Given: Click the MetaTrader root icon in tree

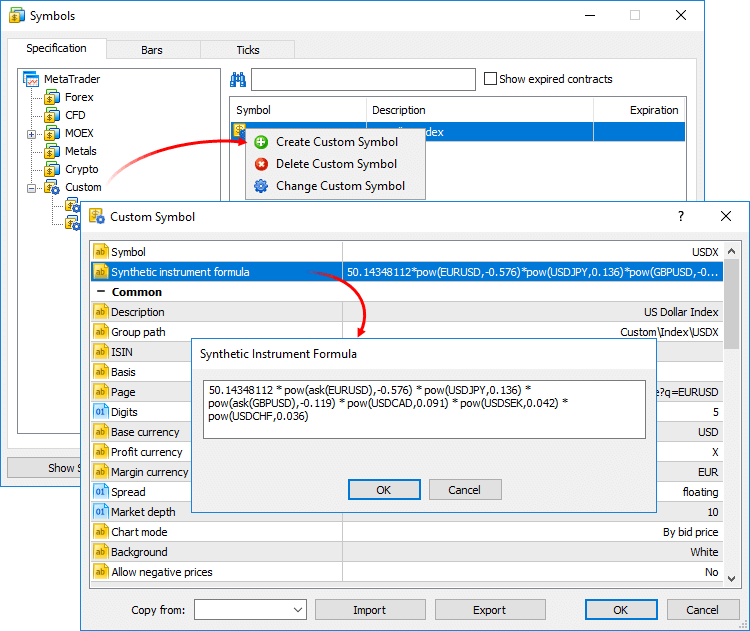Looking at the screenshot, I should tap(31, 79).
